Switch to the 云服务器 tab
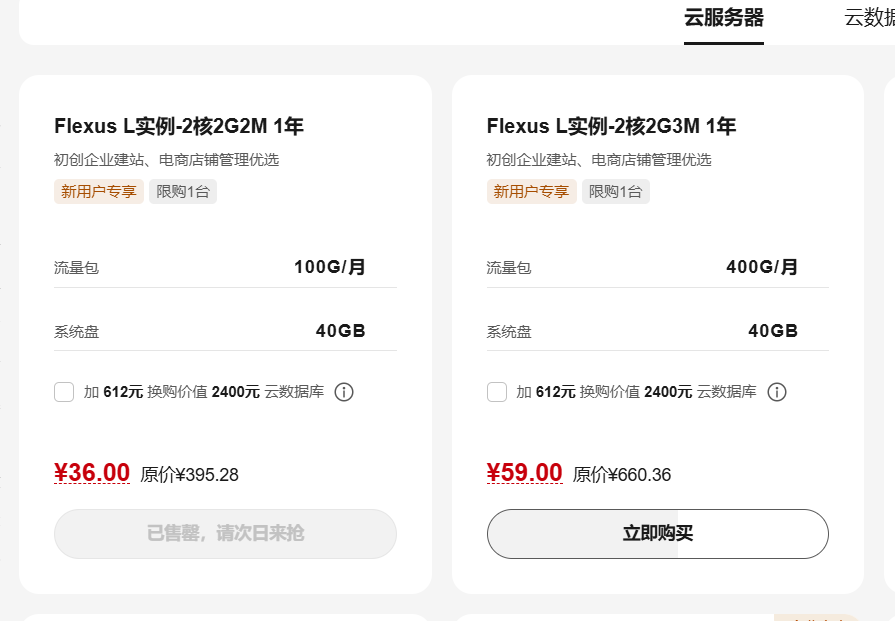 point(724,18)
